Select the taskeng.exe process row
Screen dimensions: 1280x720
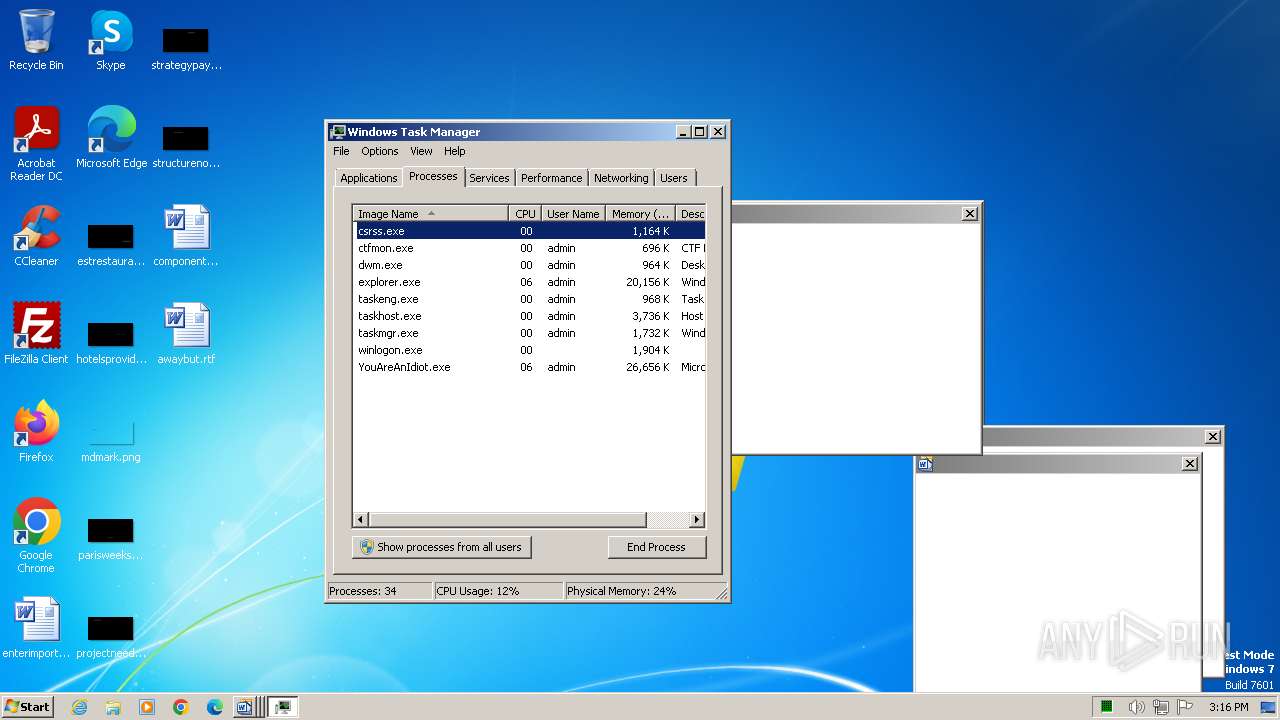pyautogui.click(x=529, y=299)
